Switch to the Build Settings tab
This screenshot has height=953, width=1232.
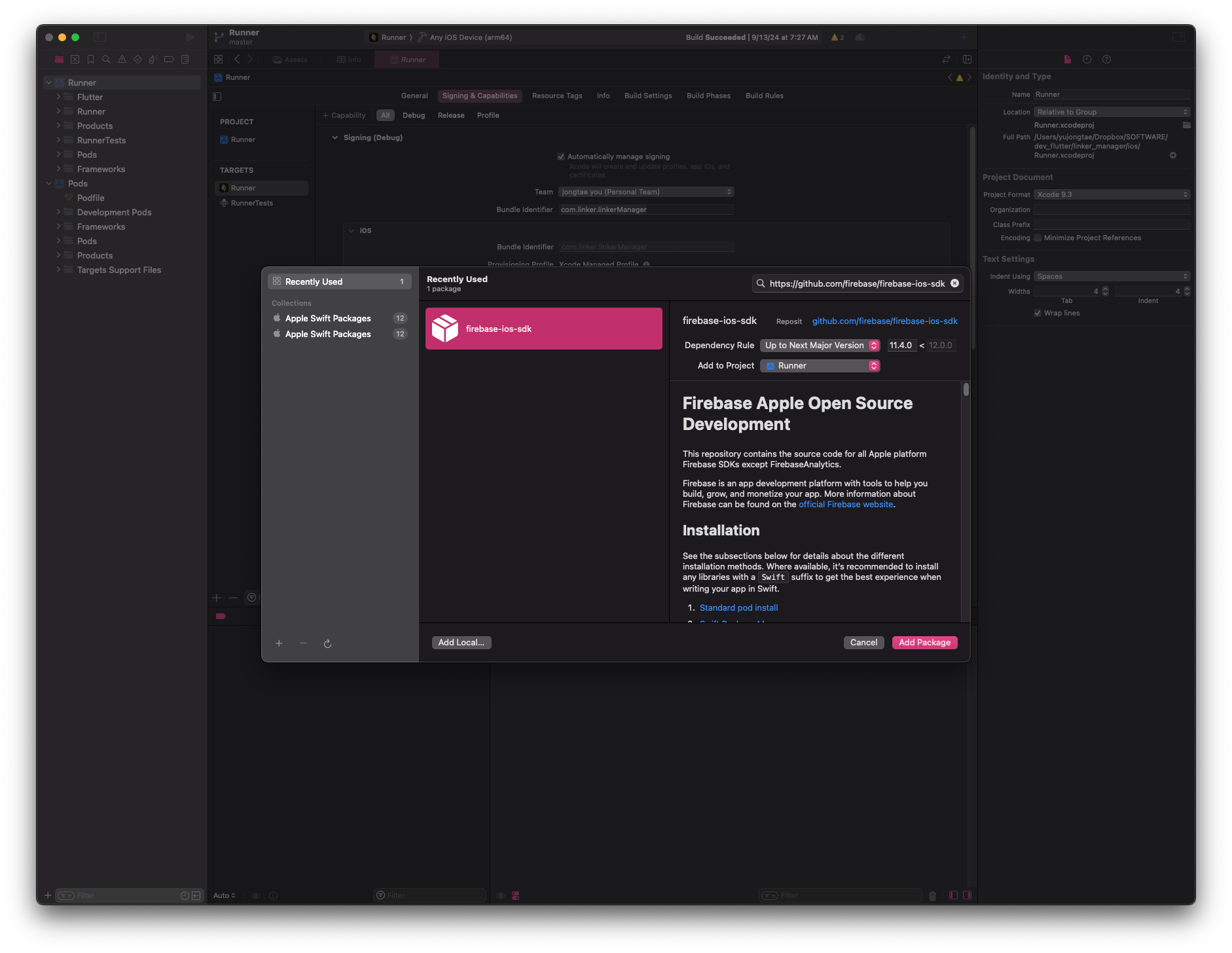[x=647, y=96]
